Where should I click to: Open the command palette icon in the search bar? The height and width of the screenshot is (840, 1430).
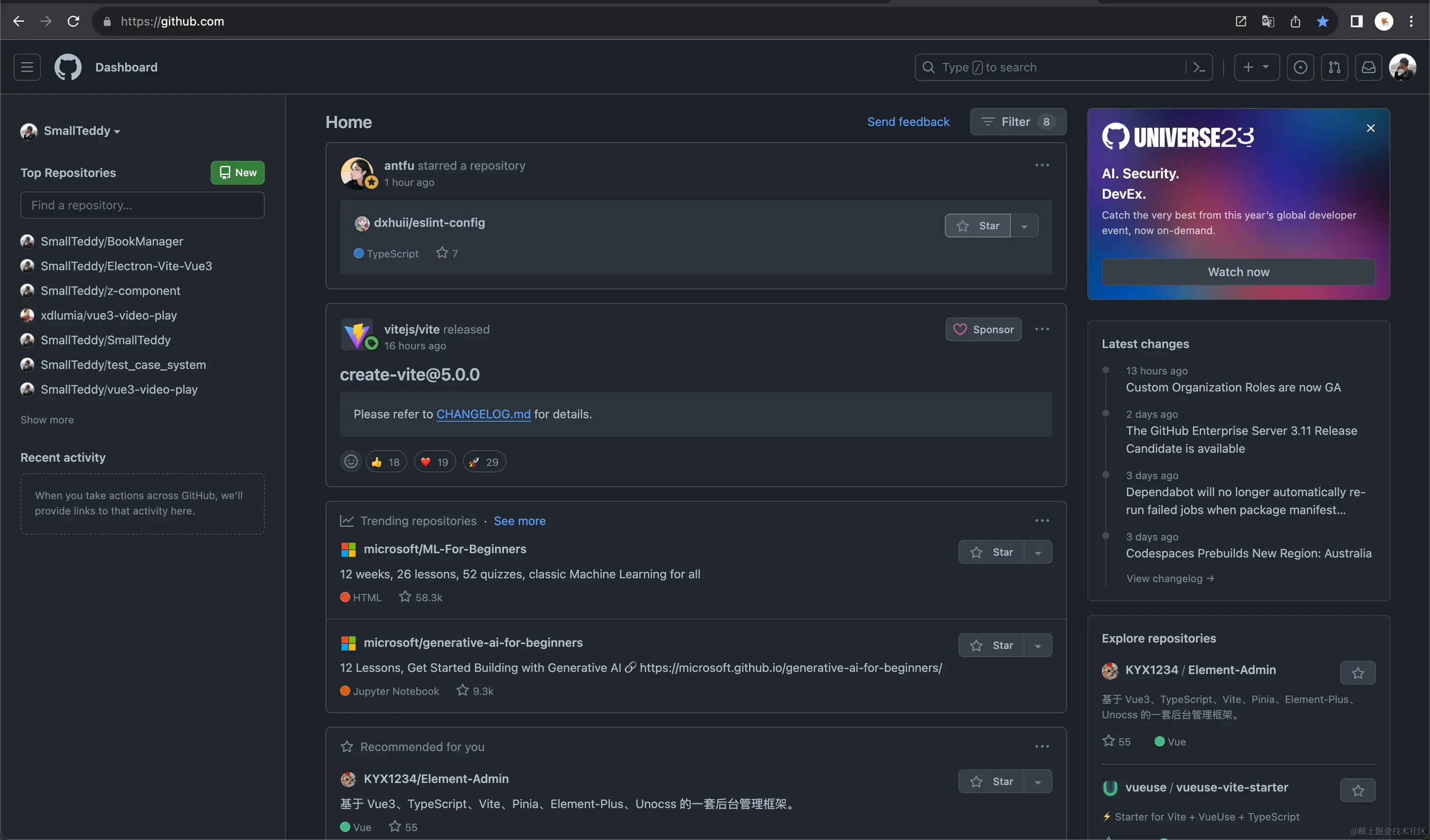1198,68
